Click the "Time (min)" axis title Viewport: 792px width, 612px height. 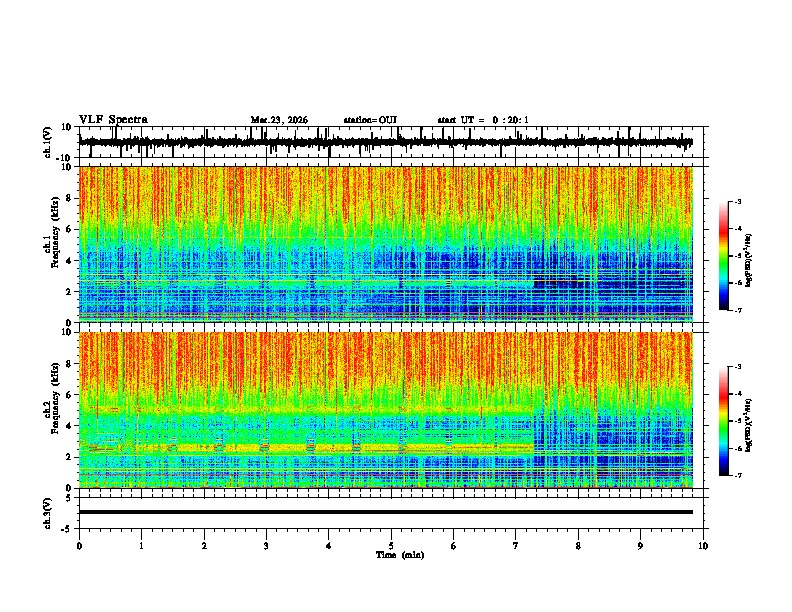coord(400,555)
